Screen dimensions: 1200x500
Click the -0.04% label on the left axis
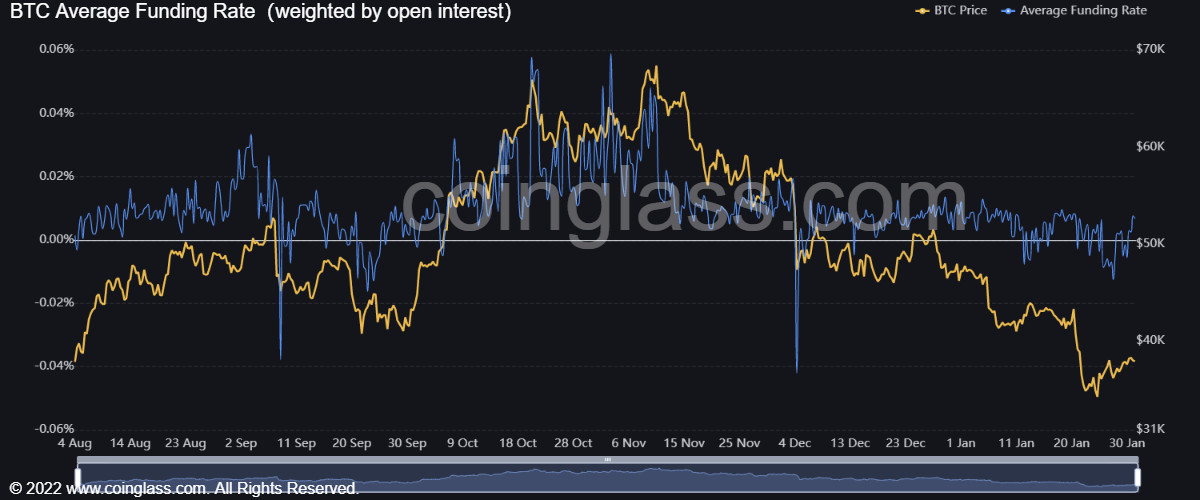click(54, 366)
